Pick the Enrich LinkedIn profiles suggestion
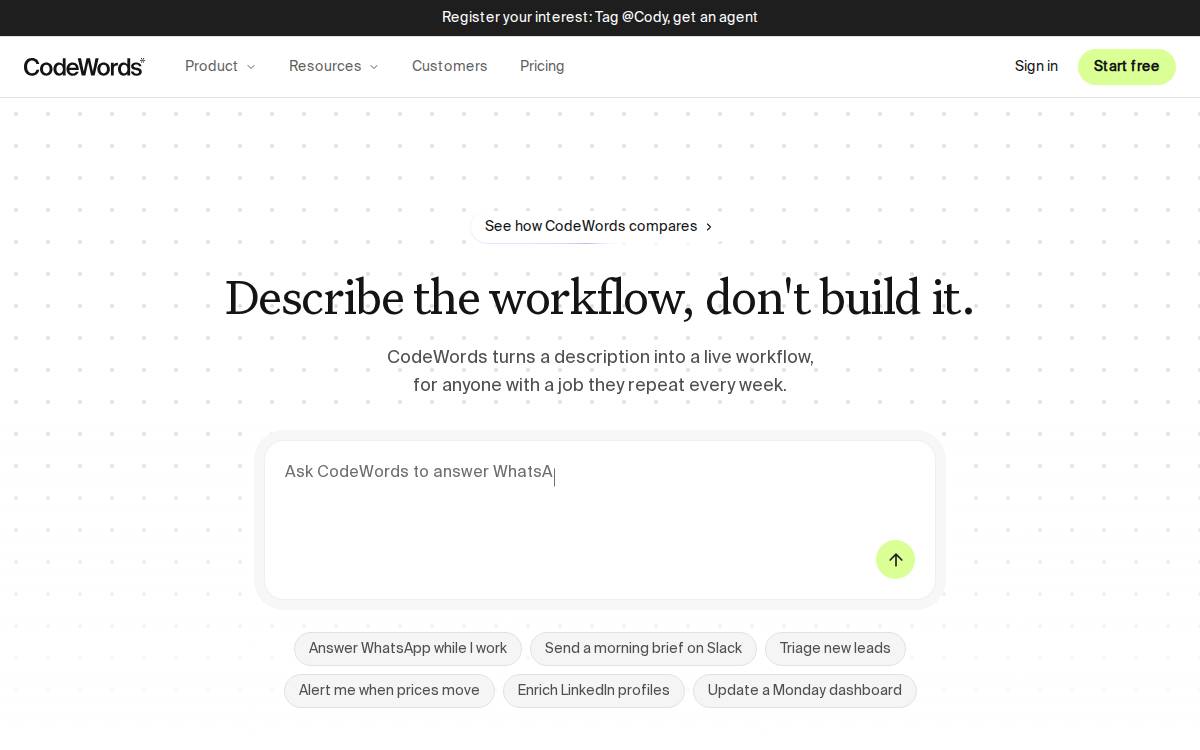This screenshot has height=750, width=1200. coord(594,690)
